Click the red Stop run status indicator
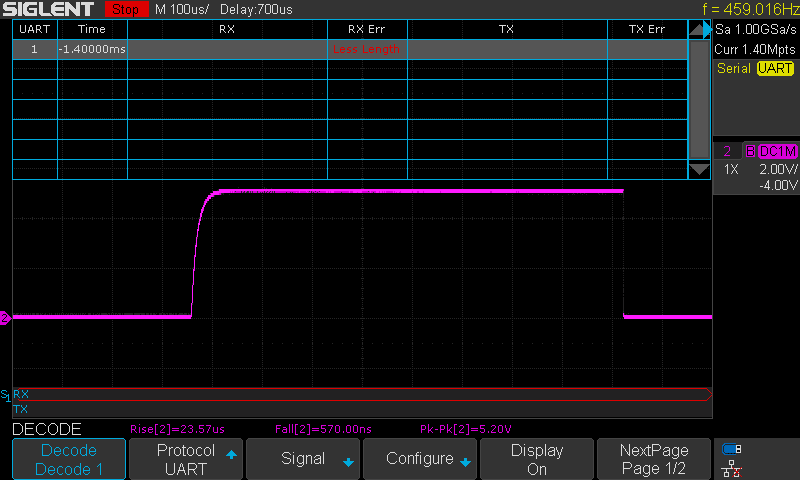Screen dimensions: 800x480 pyautogui.click(x=125, y=9)
